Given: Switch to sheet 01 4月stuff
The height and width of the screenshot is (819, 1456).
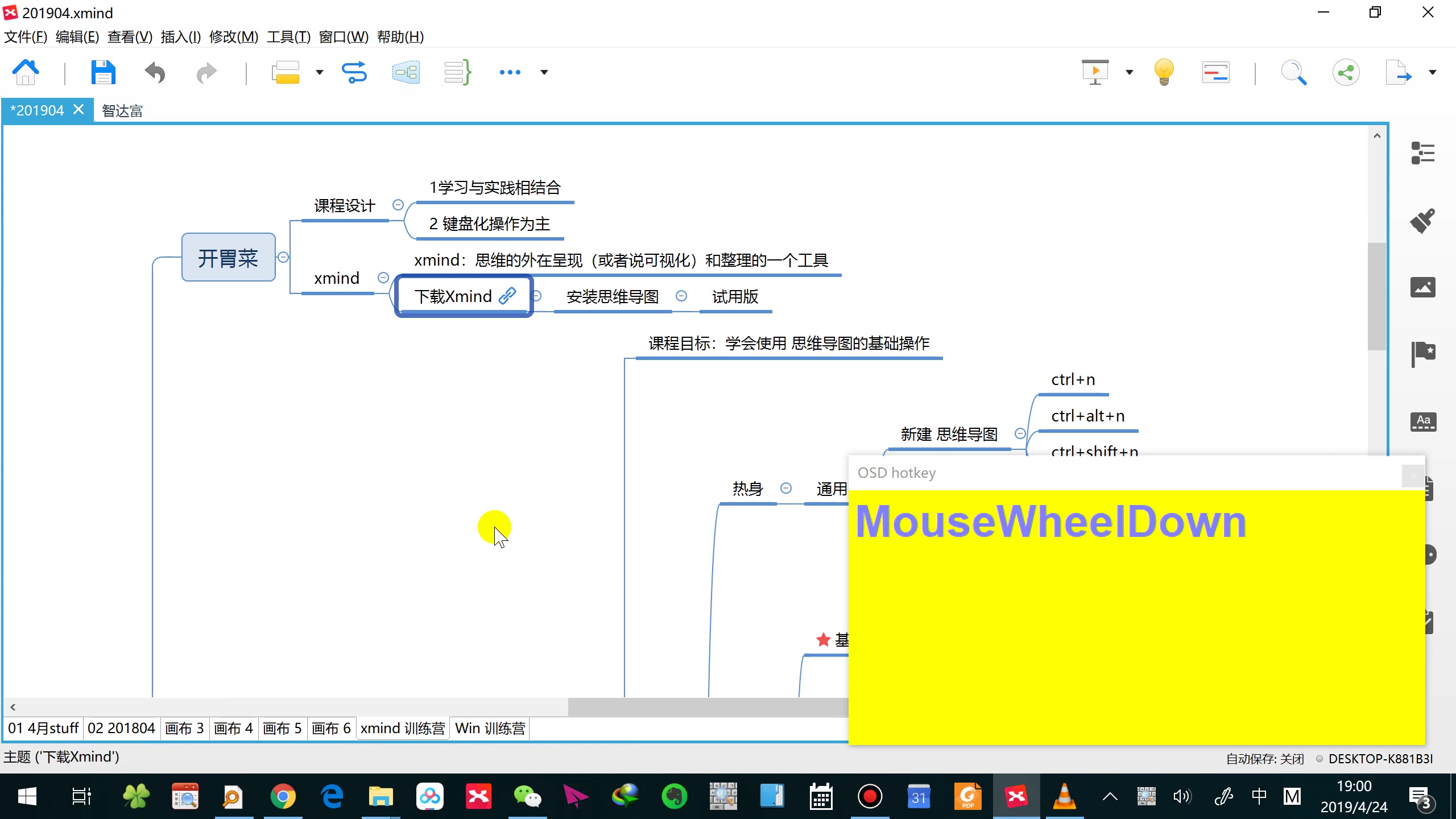Looking at the screenshot, I should pos(43,729).
